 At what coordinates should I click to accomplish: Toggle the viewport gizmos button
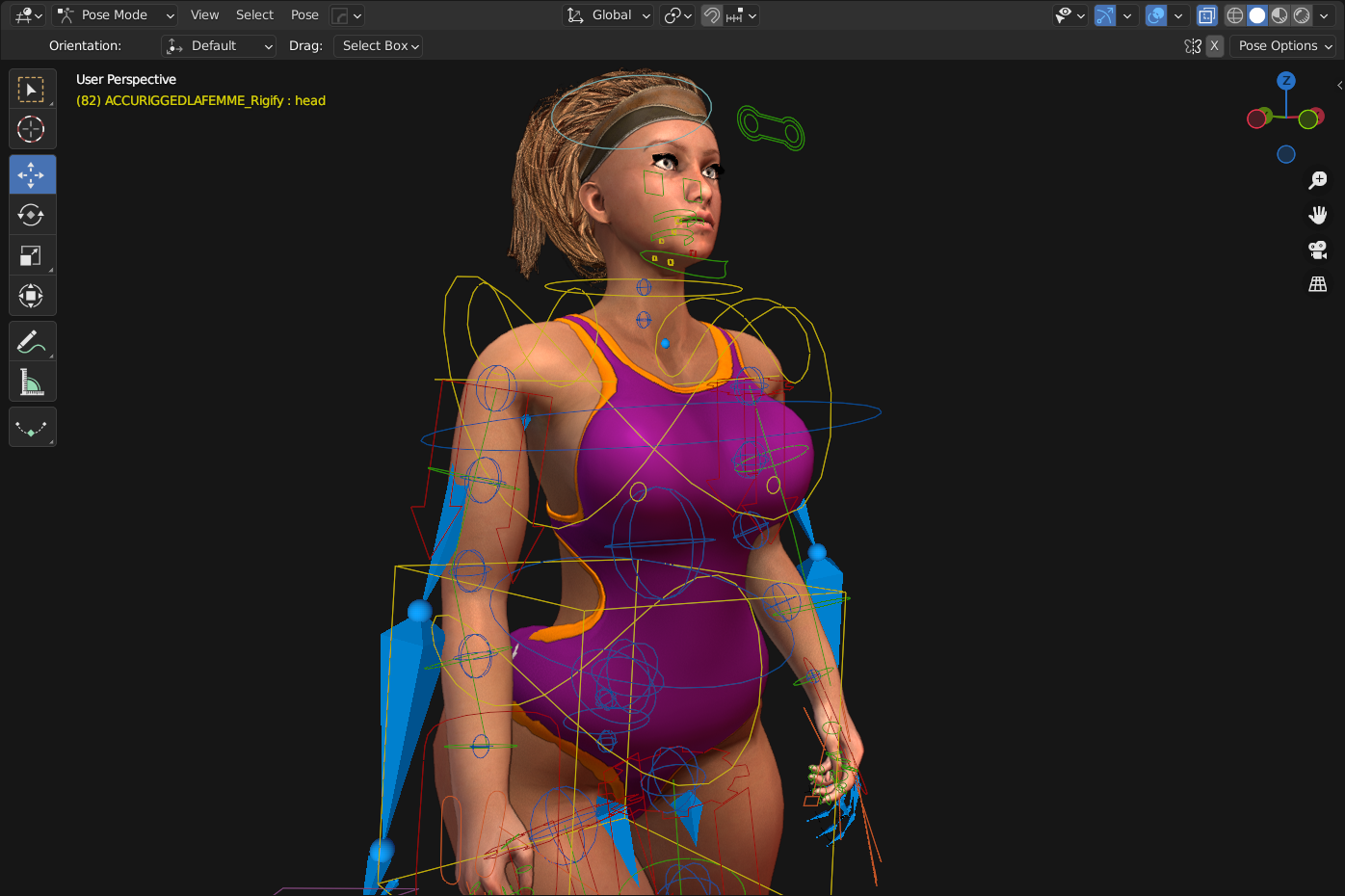pos(1105,15)
